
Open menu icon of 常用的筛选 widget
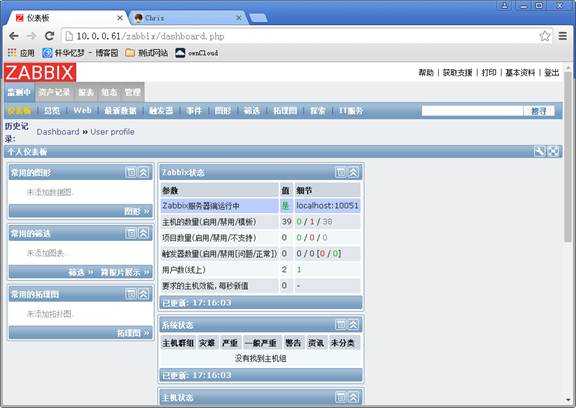(x=131, y=233)
